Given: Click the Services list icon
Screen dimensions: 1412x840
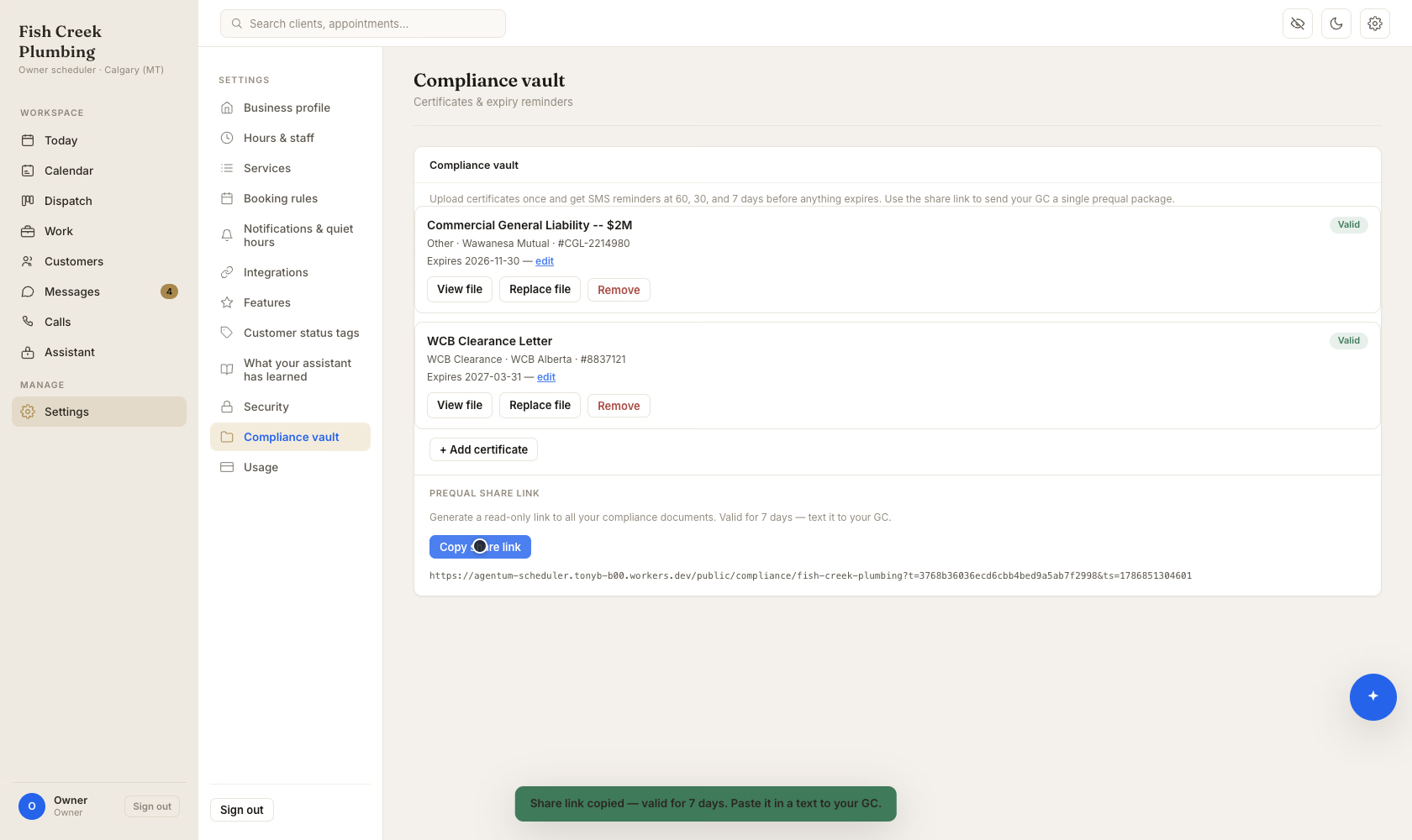Looking at the screenshot, I should 227,168.
